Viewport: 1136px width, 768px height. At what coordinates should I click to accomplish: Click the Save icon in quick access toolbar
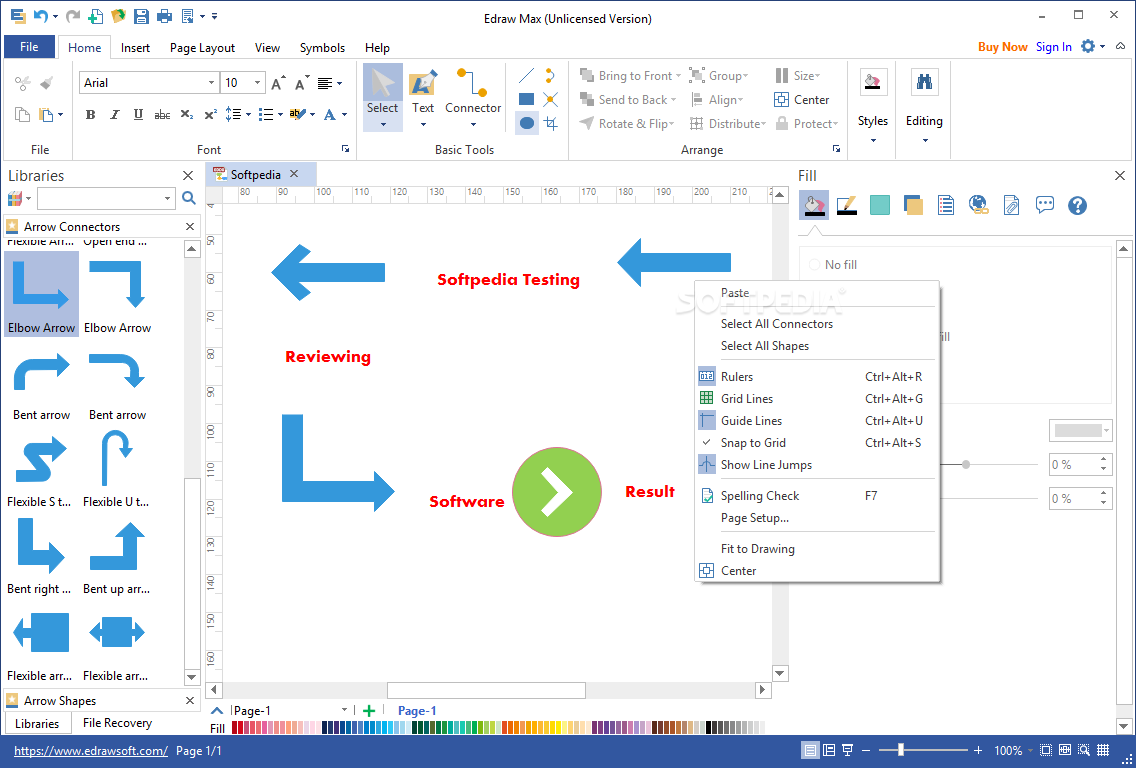click(x=141, y=15)
